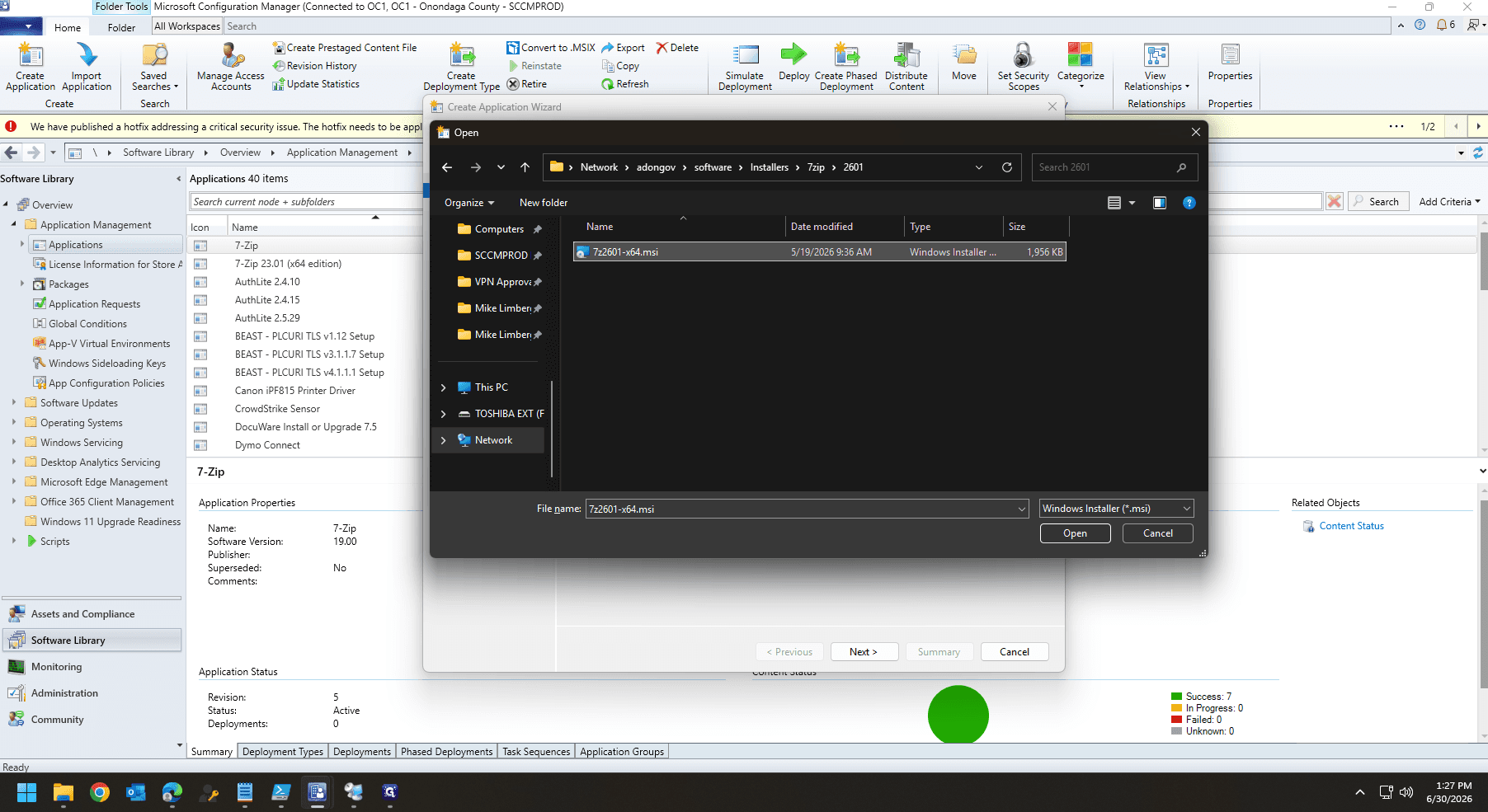Click Next in Create Application Wizard
Viewport: 1488px width, 812px height.
tap(864, 652)
